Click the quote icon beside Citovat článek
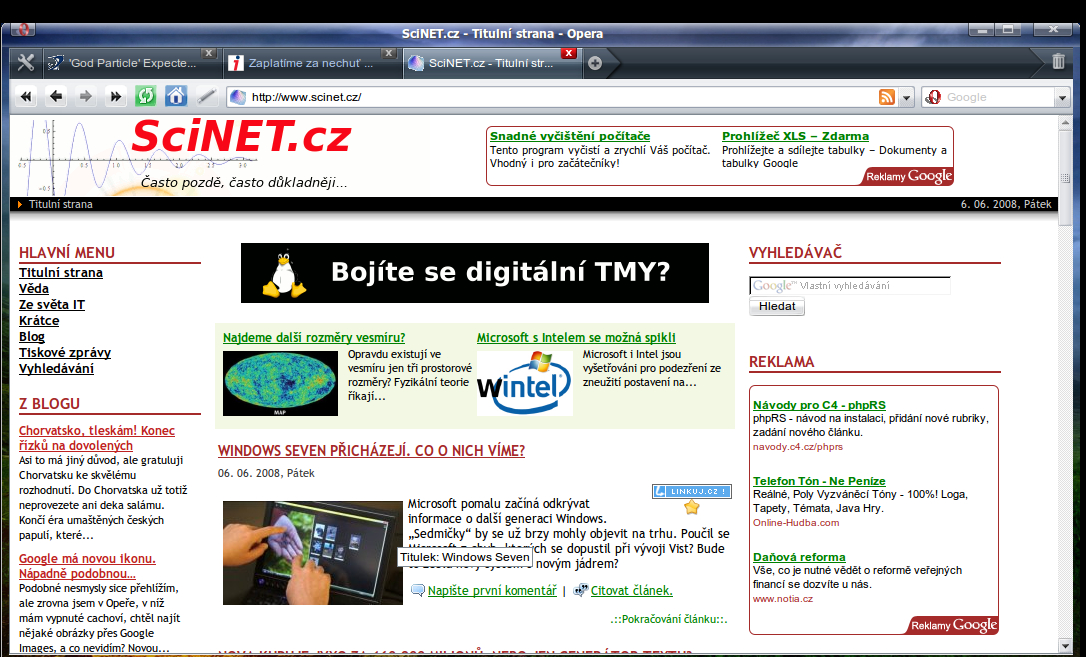 click(x=580, y=591)
